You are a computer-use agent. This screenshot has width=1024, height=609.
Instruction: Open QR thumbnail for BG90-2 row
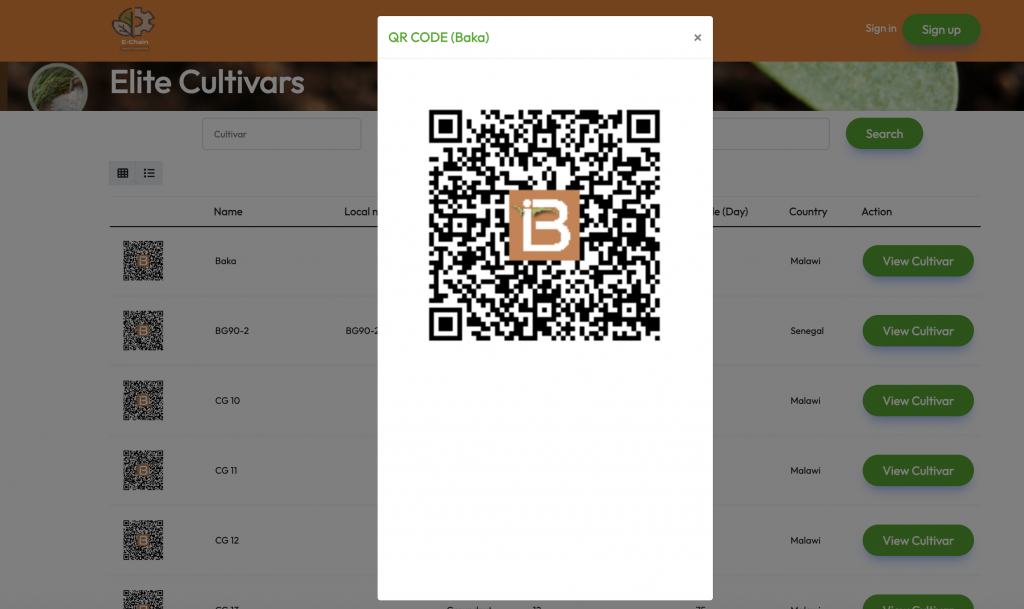(x=143, y=330)
